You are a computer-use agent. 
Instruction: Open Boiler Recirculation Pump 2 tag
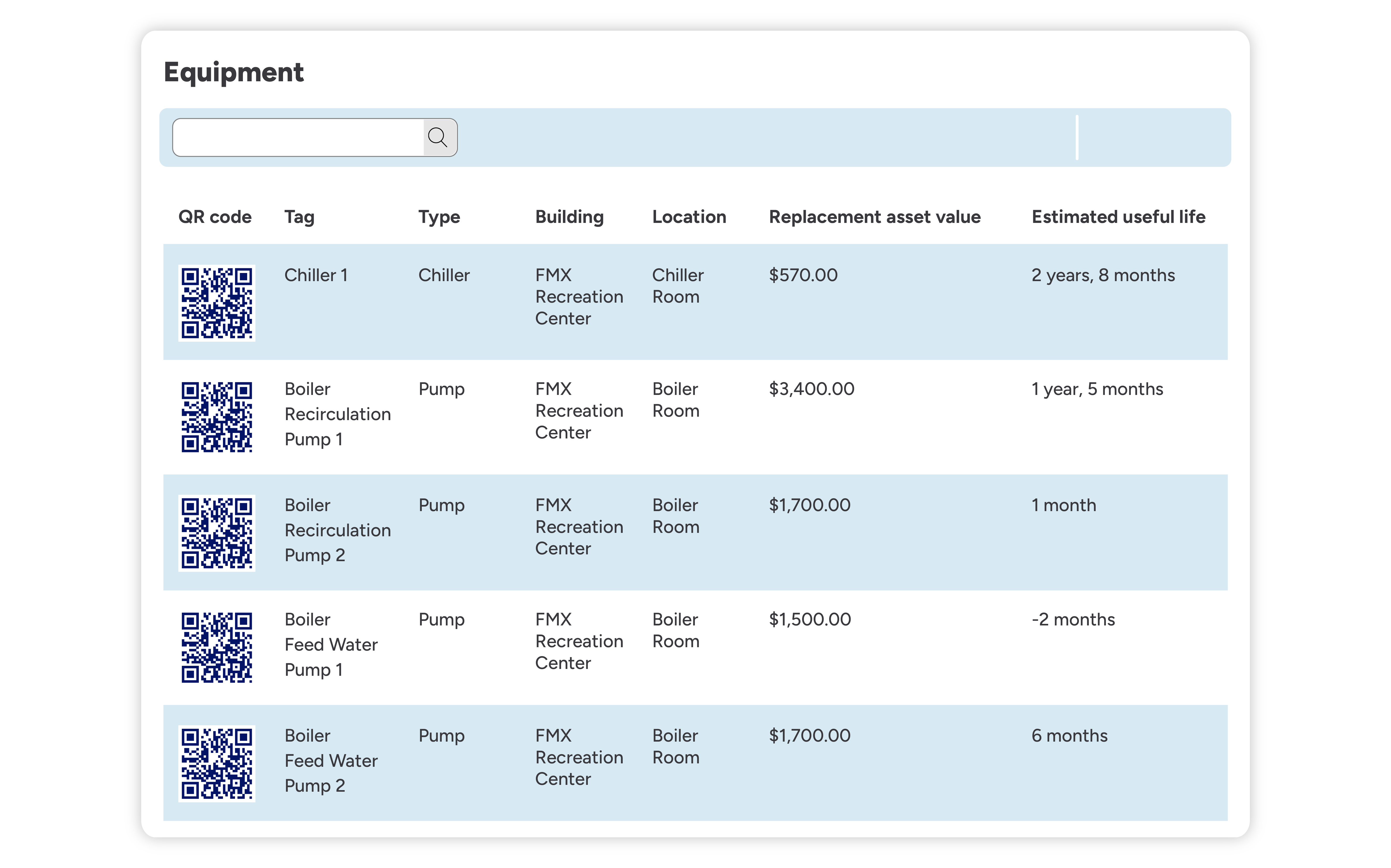[x=337, y=530]
